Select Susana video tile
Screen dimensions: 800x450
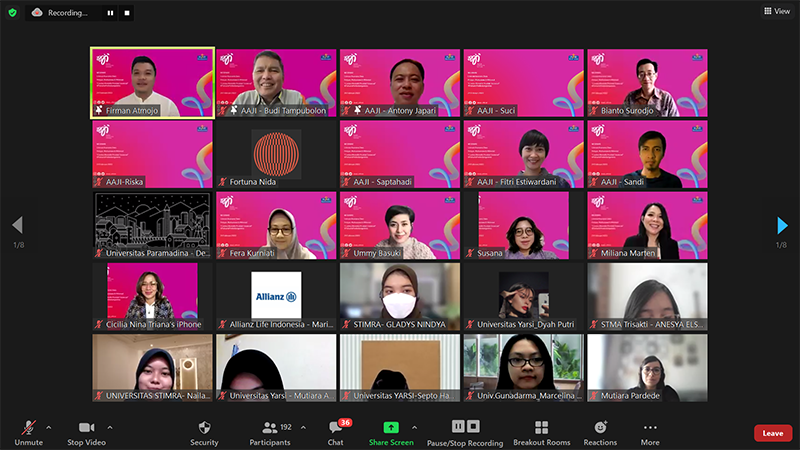[523, 226]
